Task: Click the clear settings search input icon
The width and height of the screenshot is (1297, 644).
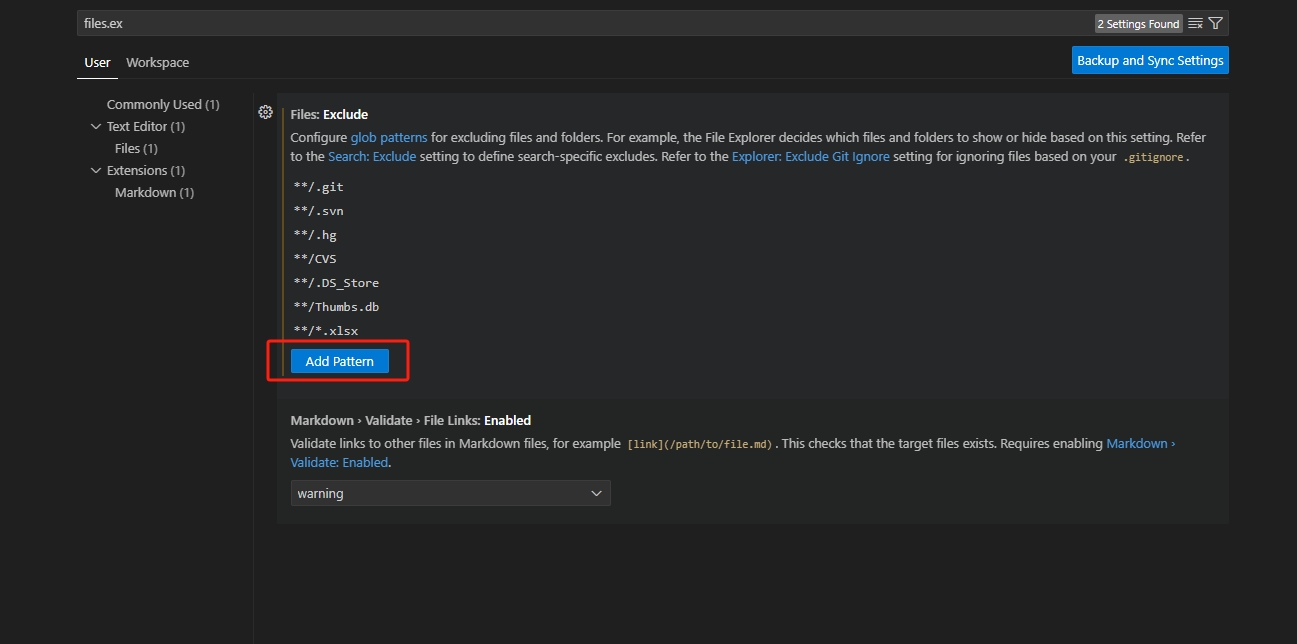Action: click(1195, 23)
